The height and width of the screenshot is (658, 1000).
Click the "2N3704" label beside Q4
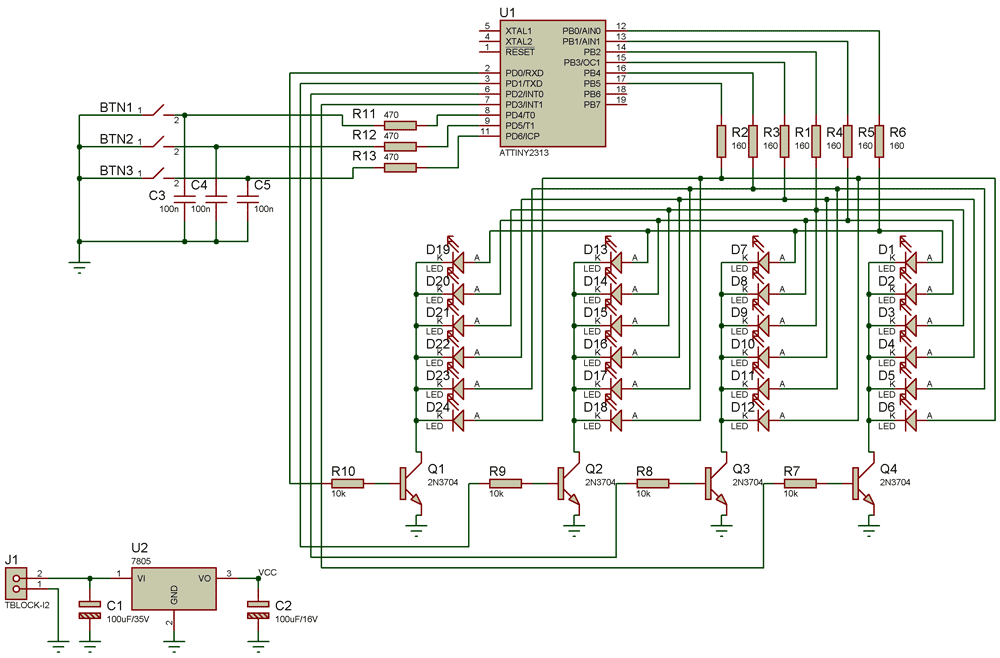pos(895,482)
